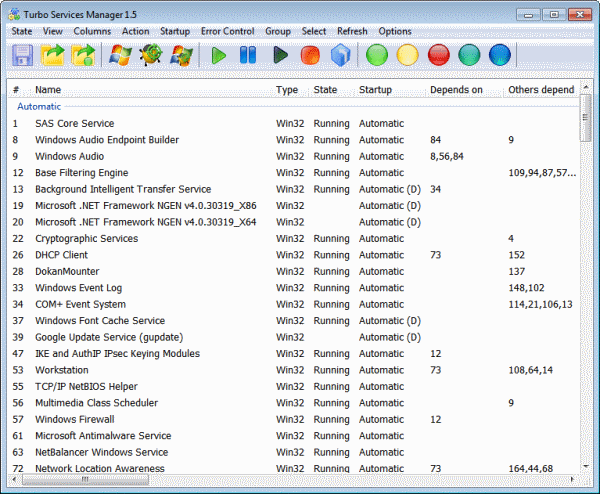Click the first folder with green arrow icon
This screenshot has height=494, width=600.
(x=53, y=55)
